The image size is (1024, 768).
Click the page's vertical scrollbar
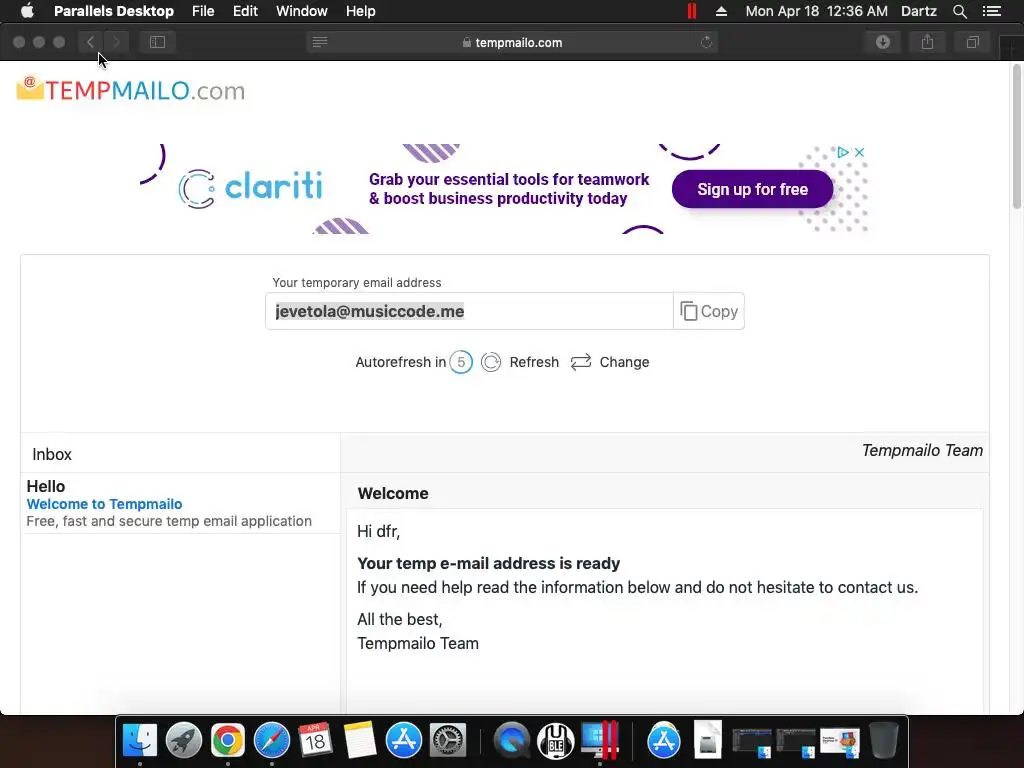tap(1017, 137)
